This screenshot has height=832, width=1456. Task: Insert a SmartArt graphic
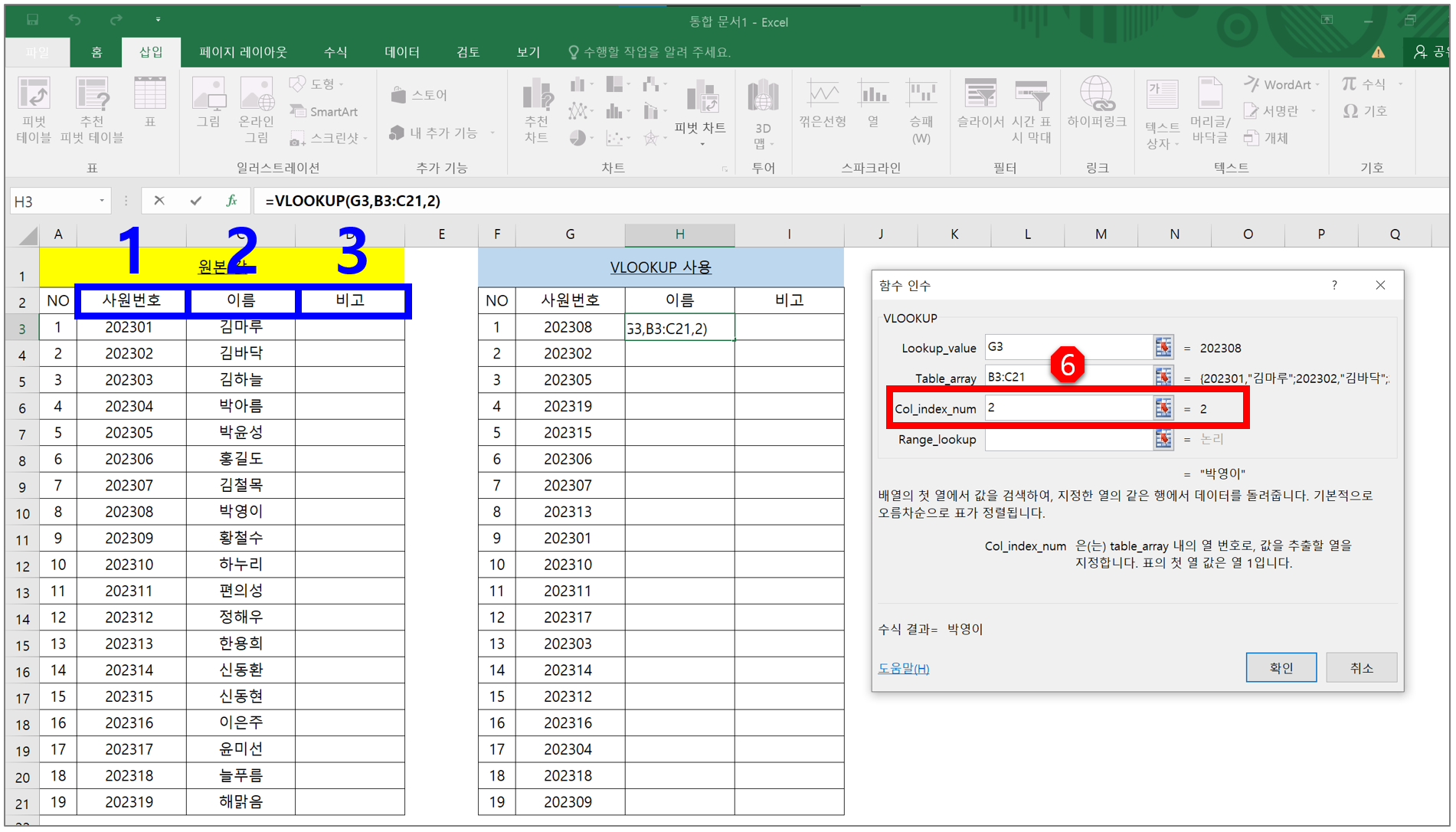point(324,111)
